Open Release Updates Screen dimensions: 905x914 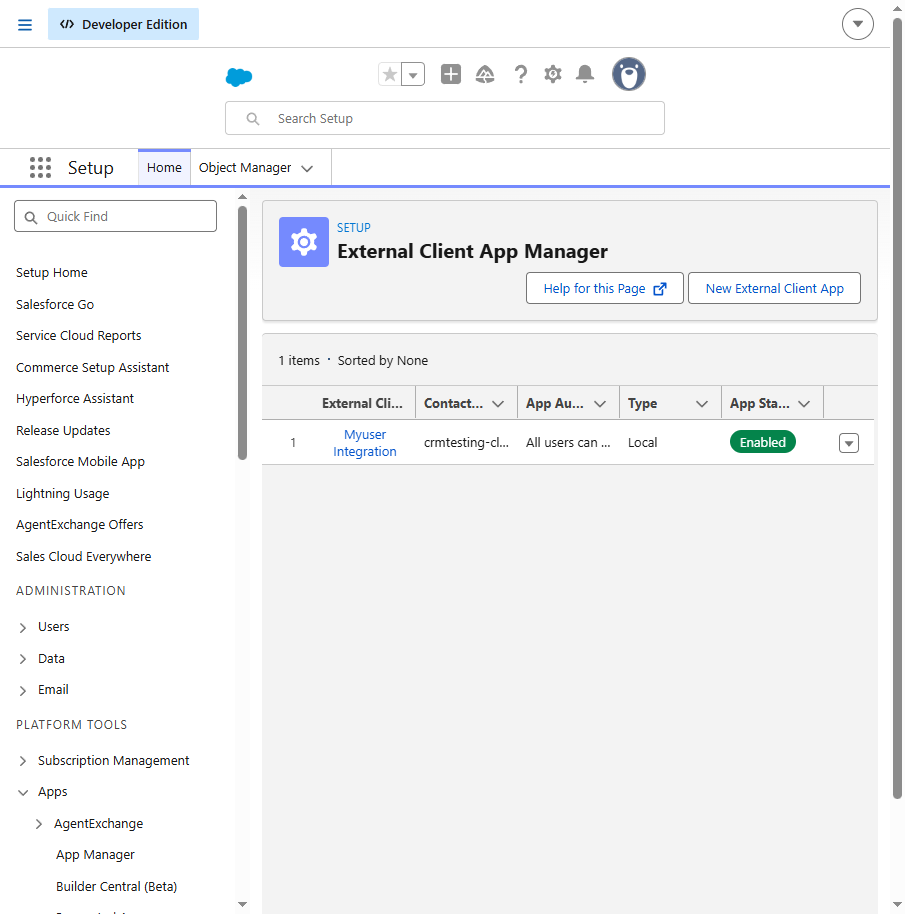point(63,431)
